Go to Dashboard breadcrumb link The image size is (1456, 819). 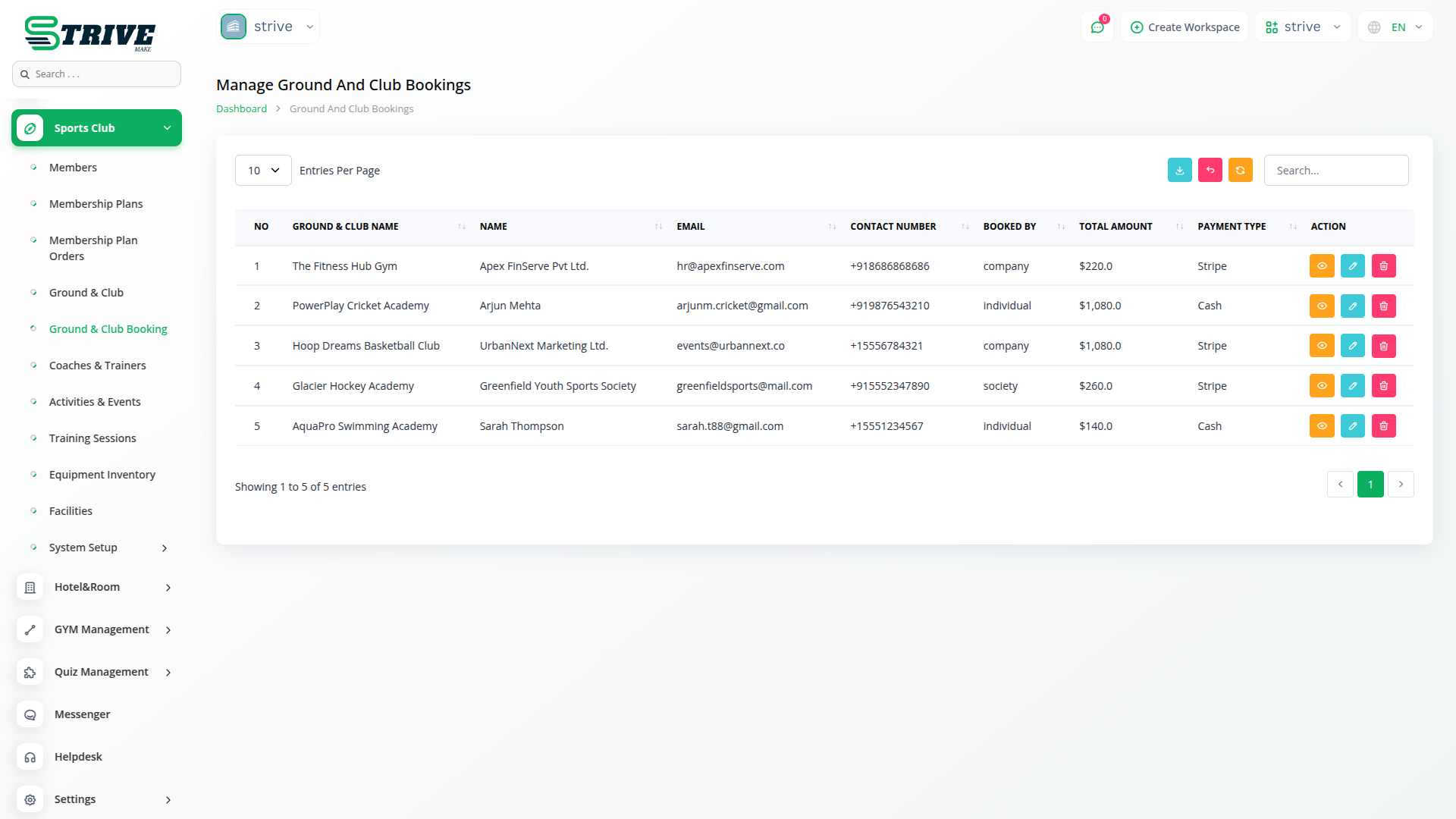(241, 109)
